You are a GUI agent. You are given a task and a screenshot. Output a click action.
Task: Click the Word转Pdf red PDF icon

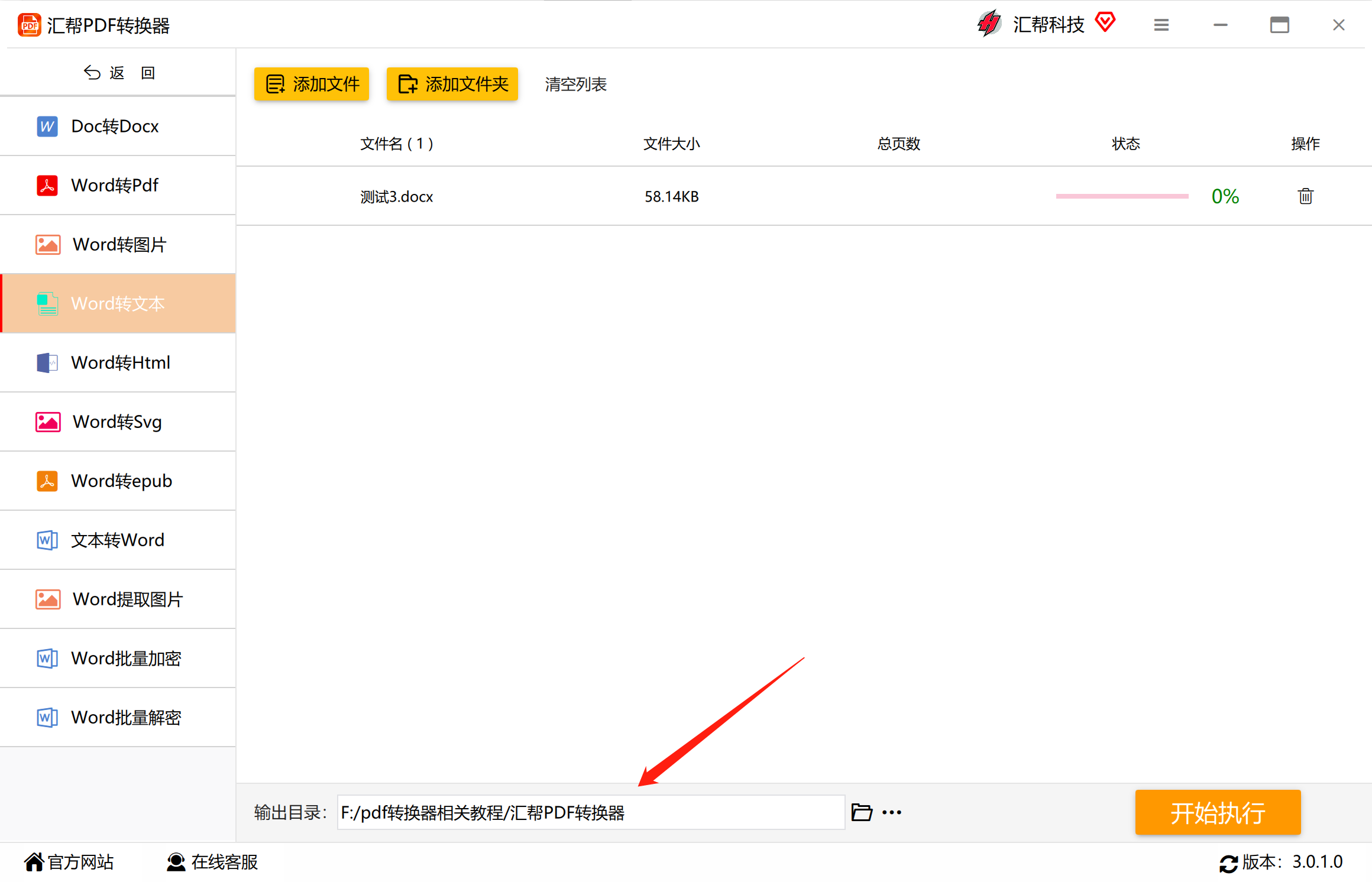(x=47, y=186)
